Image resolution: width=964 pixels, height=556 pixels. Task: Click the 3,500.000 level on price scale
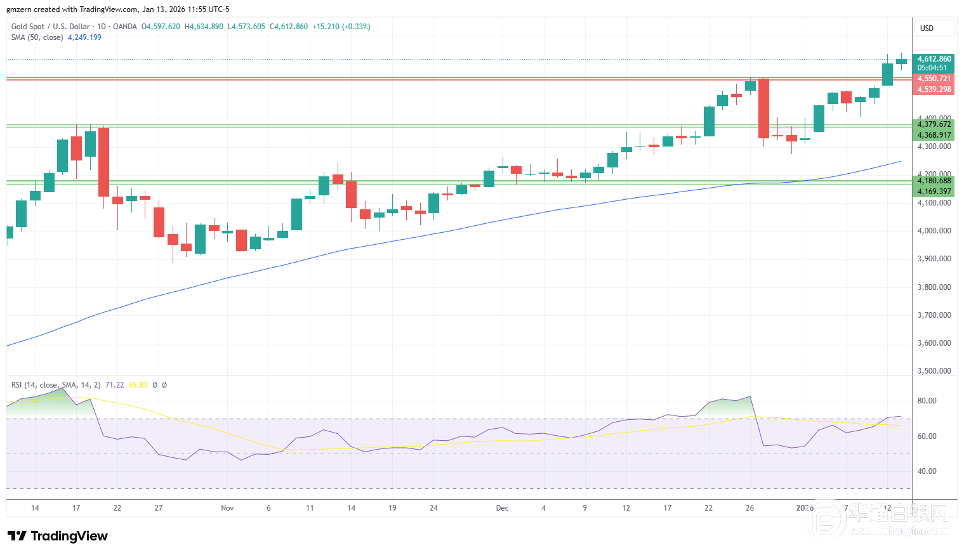tap(932, 371)
